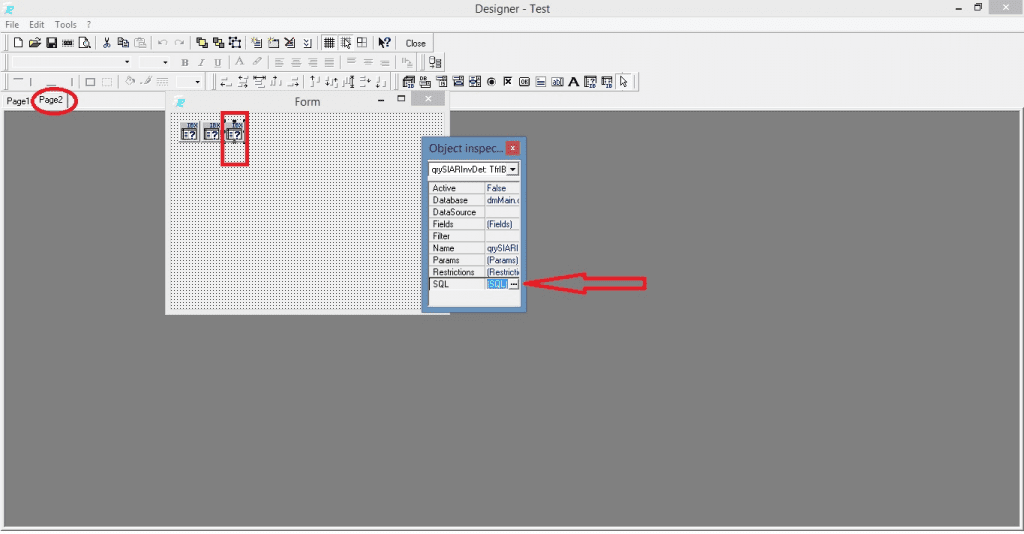Select the Edit abl control icon
The height and width of the screenshot is (534, 1024).
click(x=557, y=82)
